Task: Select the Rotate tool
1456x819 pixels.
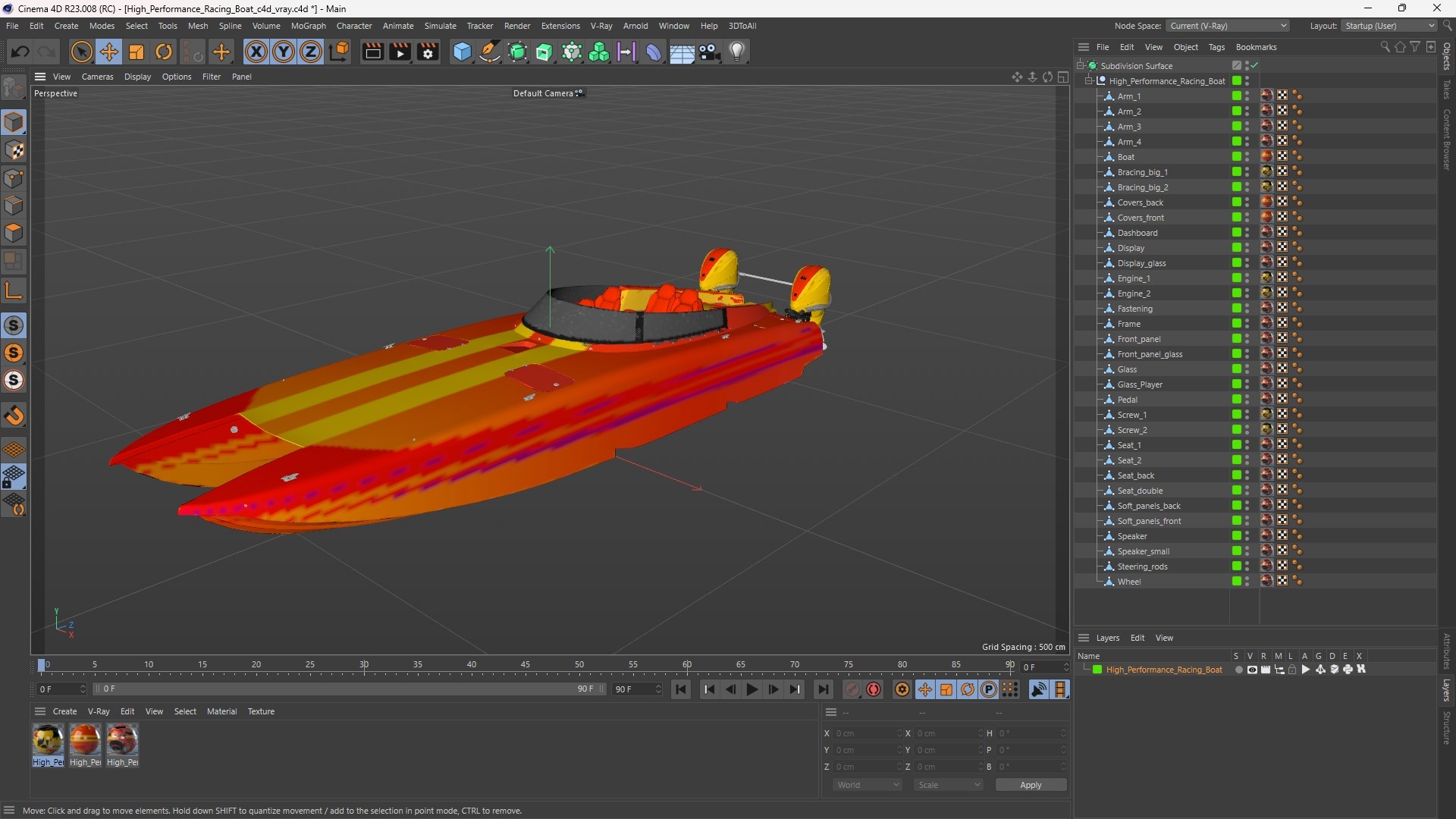Action: point(164,52)
